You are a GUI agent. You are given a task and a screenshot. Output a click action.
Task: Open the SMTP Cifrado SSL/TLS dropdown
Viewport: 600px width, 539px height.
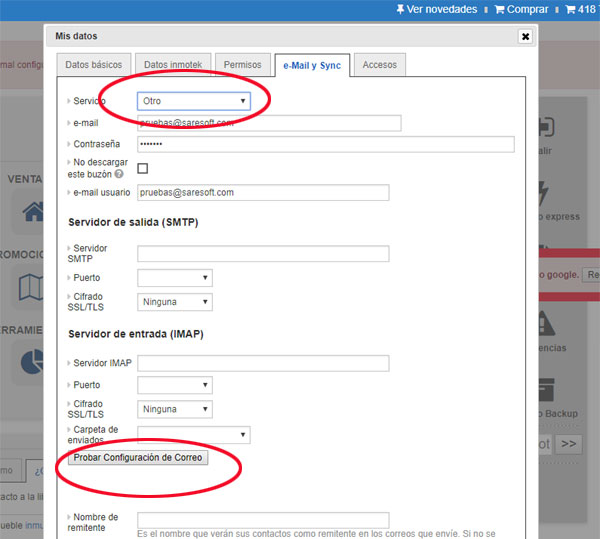[x=175, y=302]
